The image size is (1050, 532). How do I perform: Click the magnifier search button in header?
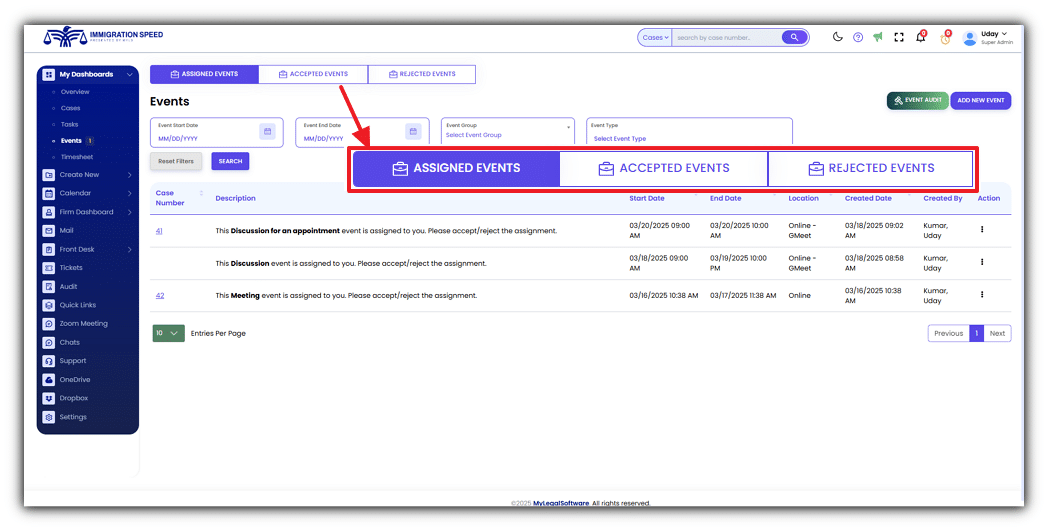click(x=794, y=37)
